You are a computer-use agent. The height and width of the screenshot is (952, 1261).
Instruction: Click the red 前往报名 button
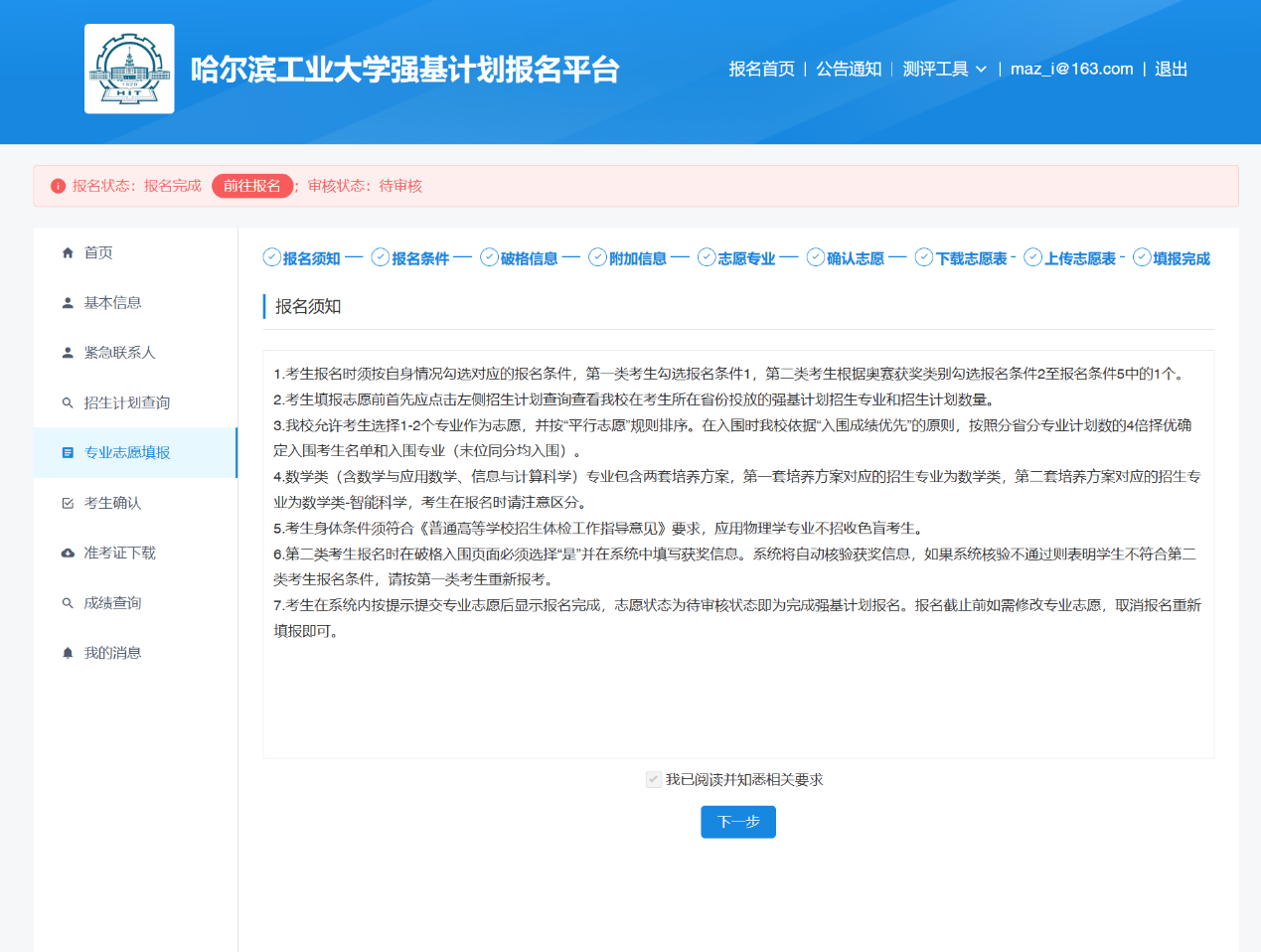(252, 186)
